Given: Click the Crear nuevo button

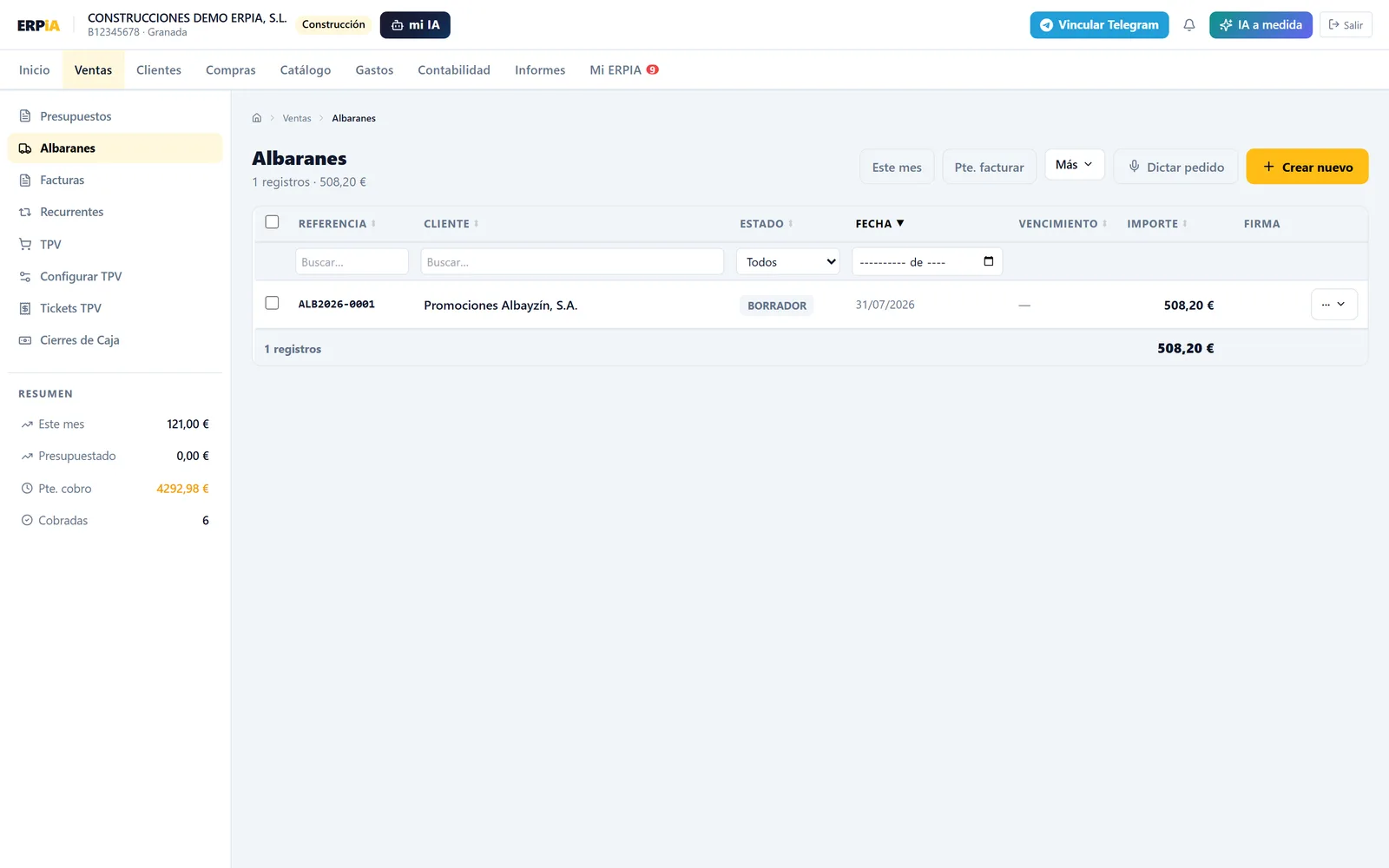Looking at the screenshot, I should click(1307, 167).
